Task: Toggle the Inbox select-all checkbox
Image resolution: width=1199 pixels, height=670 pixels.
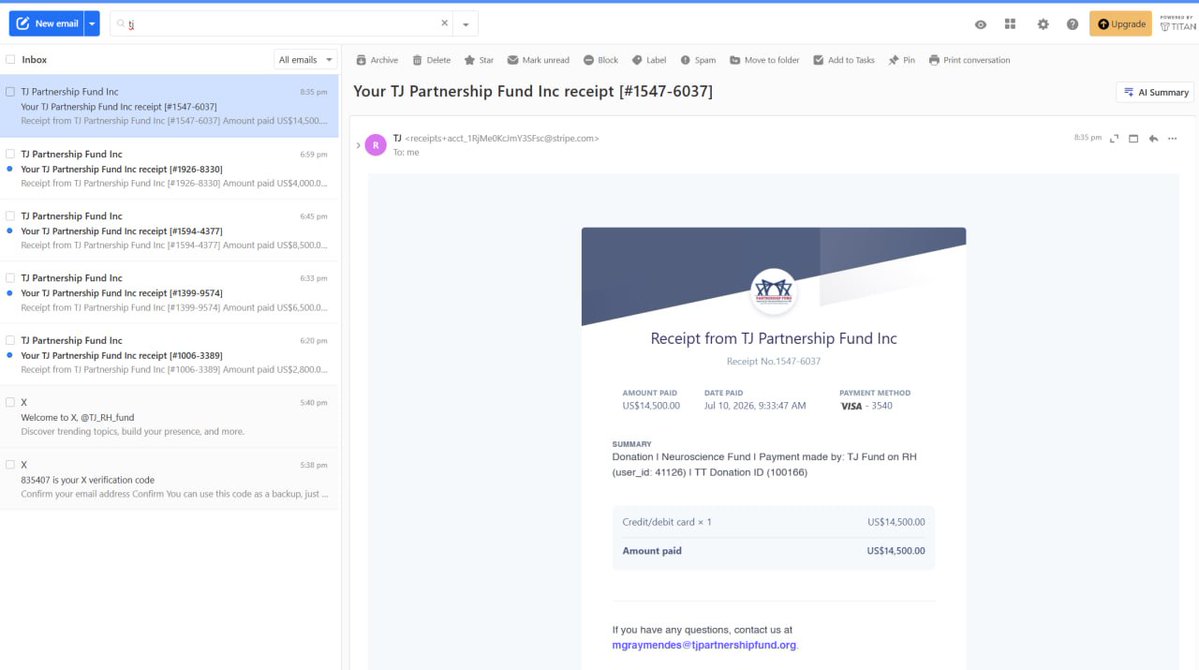Action: pos(11,60)
